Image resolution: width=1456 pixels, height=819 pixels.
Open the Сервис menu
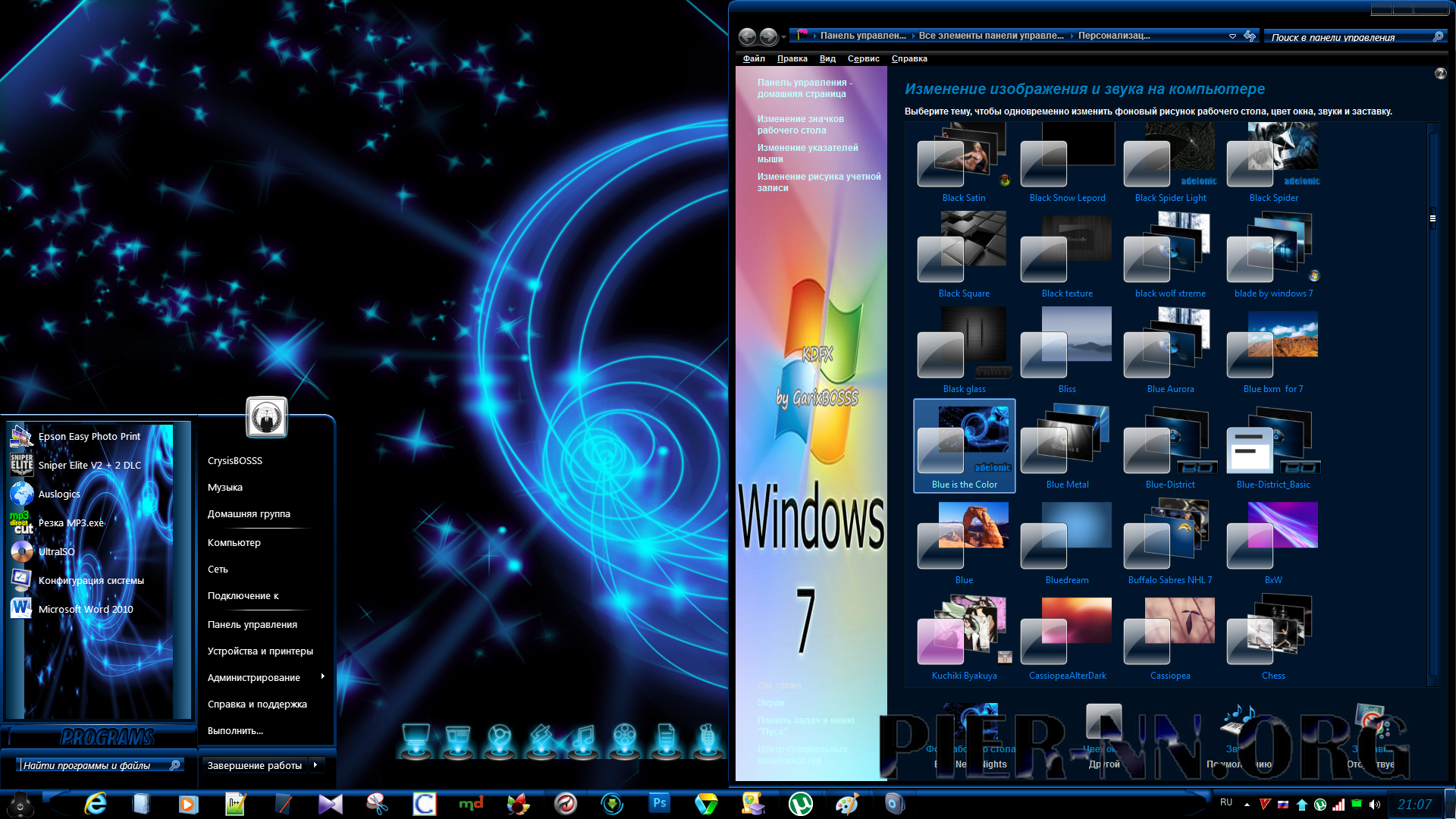click(x=864, y=58)
